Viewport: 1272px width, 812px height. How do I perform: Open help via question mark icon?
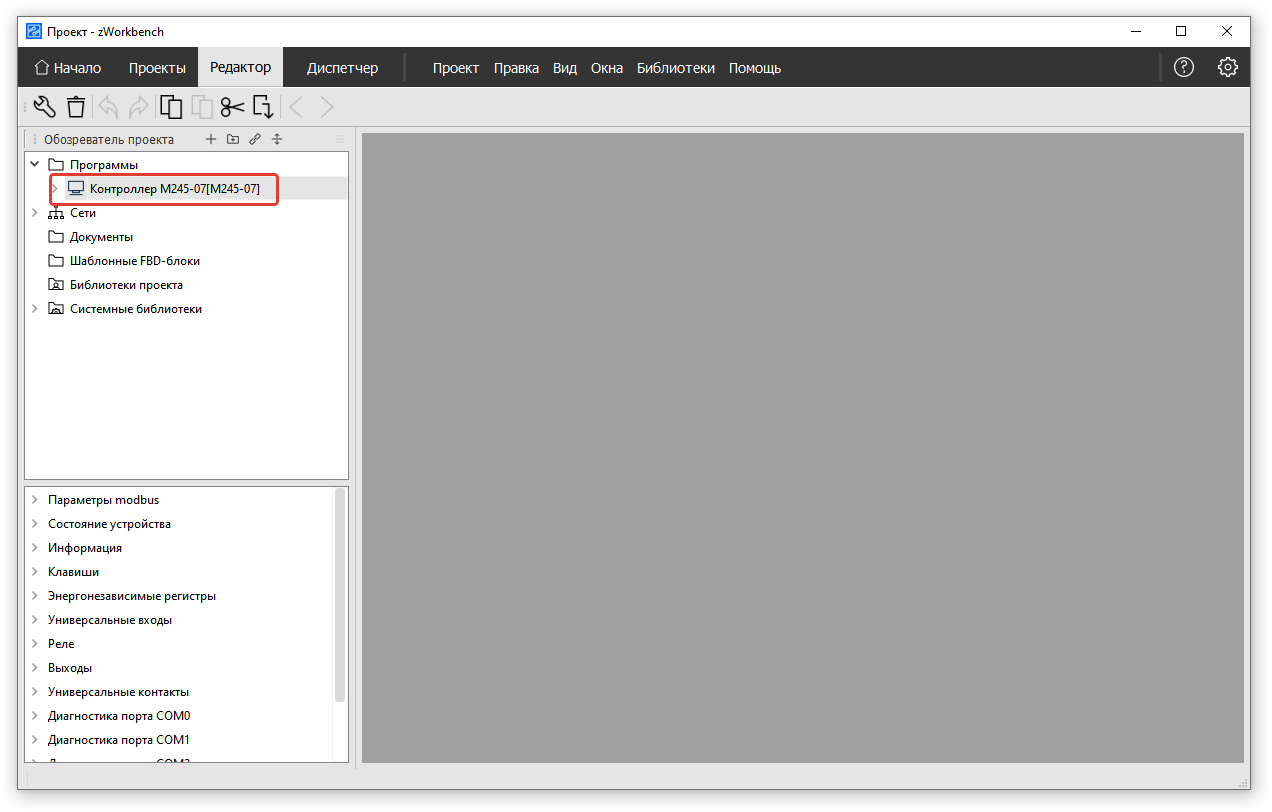[x=1184, y=68]
